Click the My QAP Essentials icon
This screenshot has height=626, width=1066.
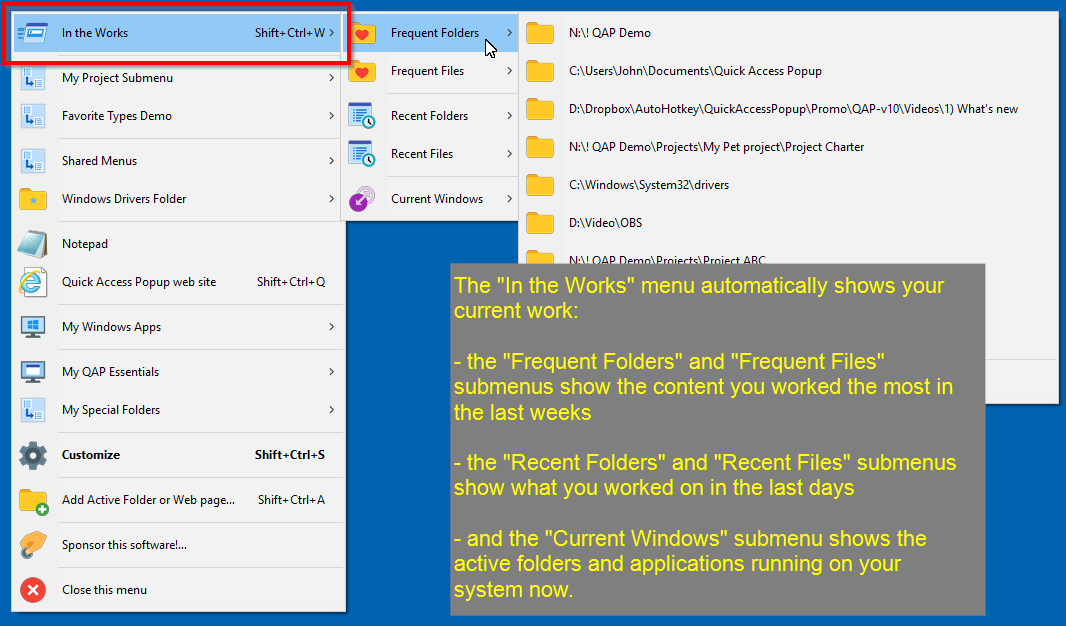click(33, 372)
